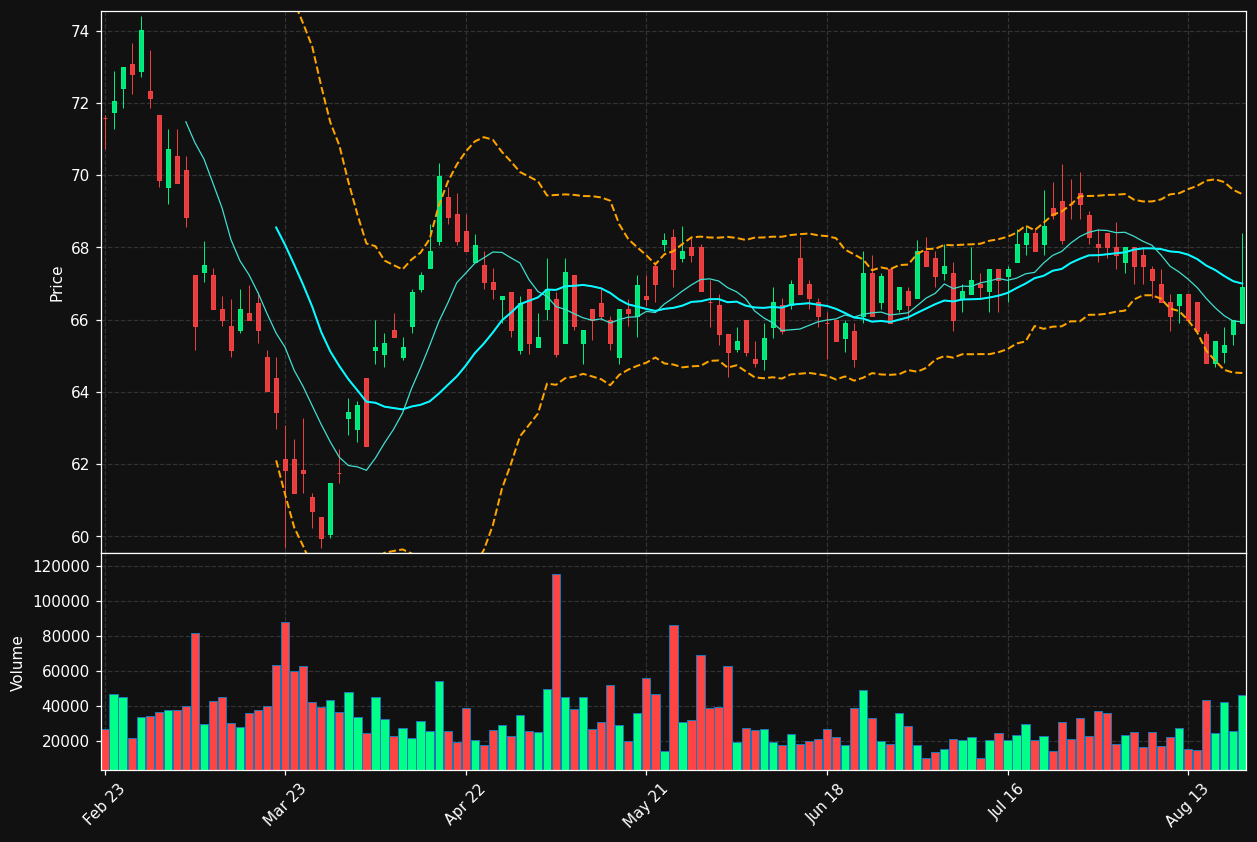Click the 'May 21' date label

coord(646,805)
